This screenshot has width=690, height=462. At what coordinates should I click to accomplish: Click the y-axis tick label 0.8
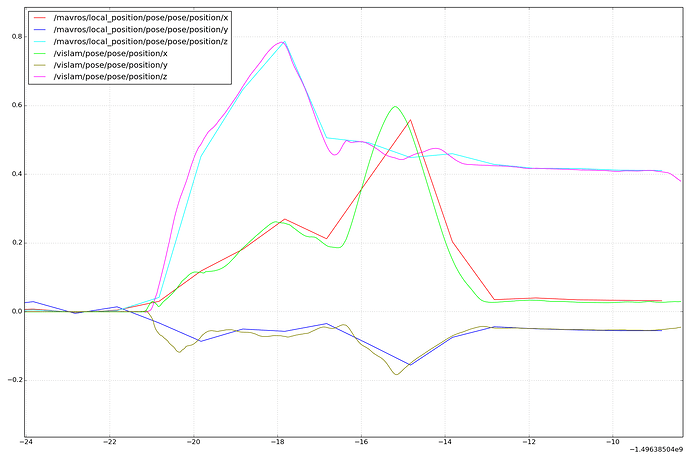click(17, 37)
